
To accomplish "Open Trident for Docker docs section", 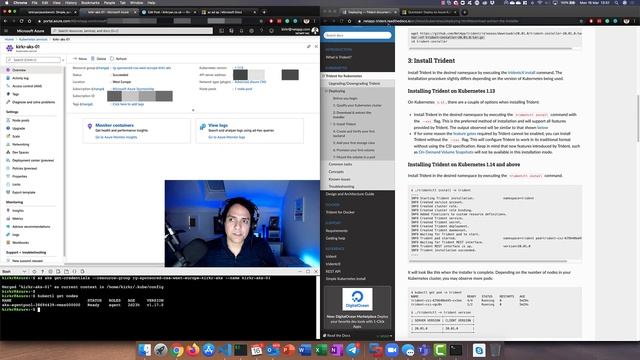I will pyautogui.click(x=340, y=212).
